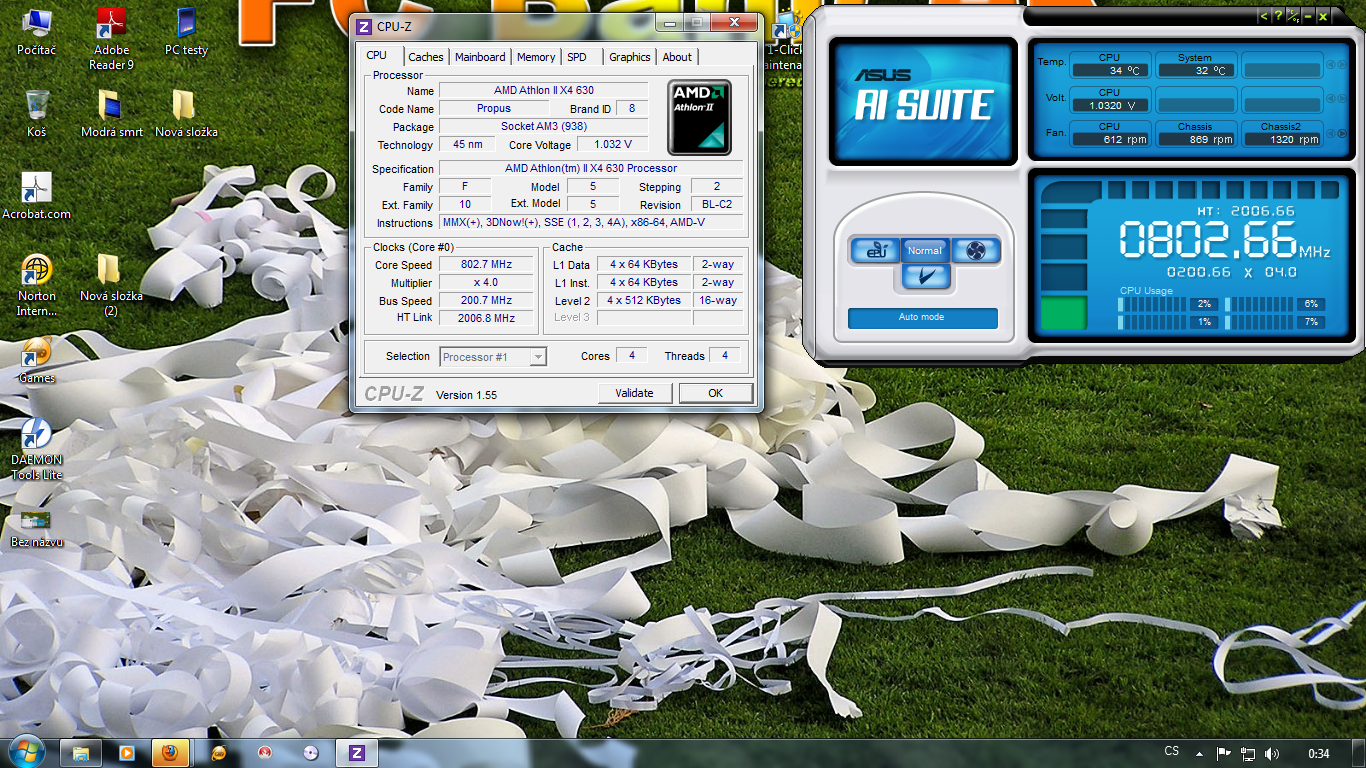Select the Games desktop shortcut
1366x768 pixels.
click(x=37, y=360)
